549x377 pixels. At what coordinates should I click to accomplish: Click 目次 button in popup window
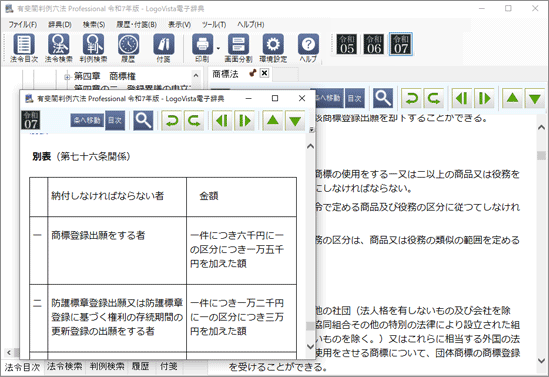click(x=115, y=120)
